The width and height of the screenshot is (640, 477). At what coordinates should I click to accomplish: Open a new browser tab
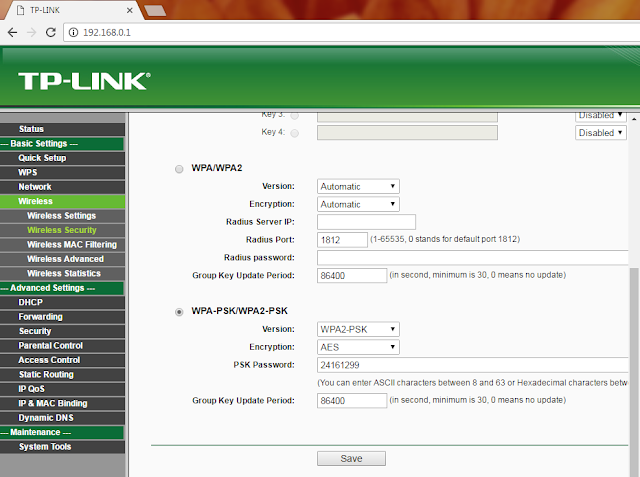point(155,11)
